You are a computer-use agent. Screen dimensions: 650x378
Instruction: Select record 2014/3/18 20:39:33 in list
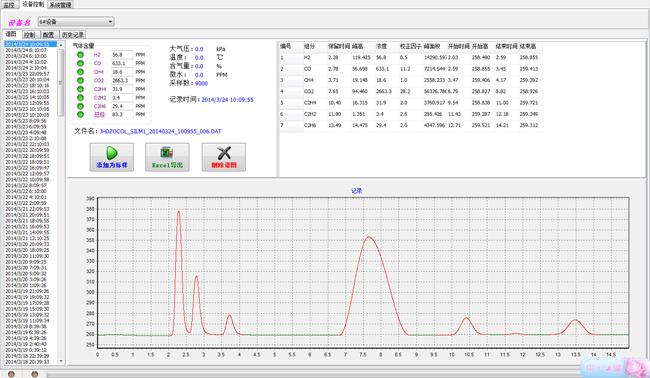(31, 362)
